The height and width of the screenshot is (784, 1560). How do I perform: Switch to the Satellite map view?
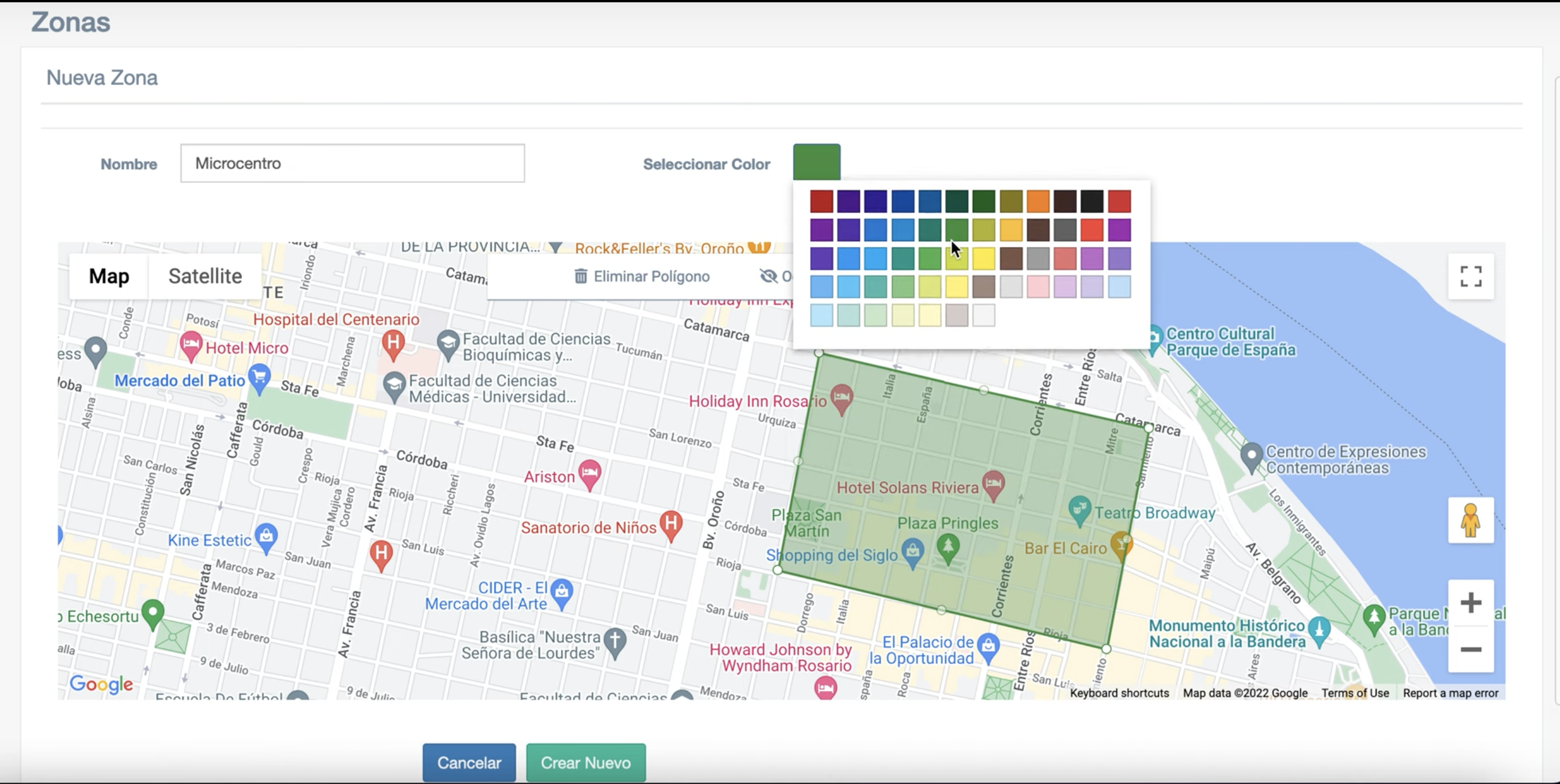[x=205, y=276]
